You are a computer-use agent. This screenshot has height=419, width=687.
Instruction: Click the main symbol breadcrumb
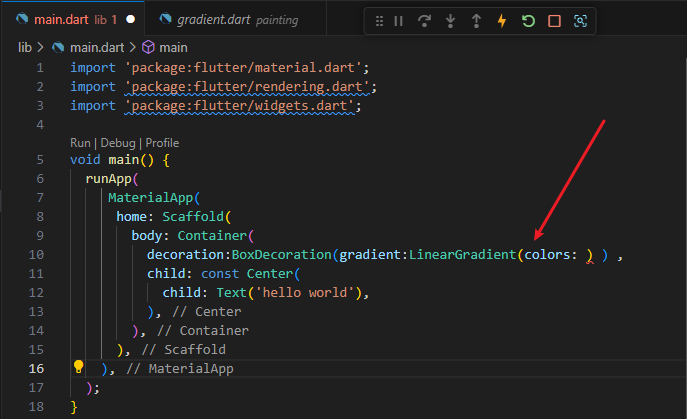173,47
